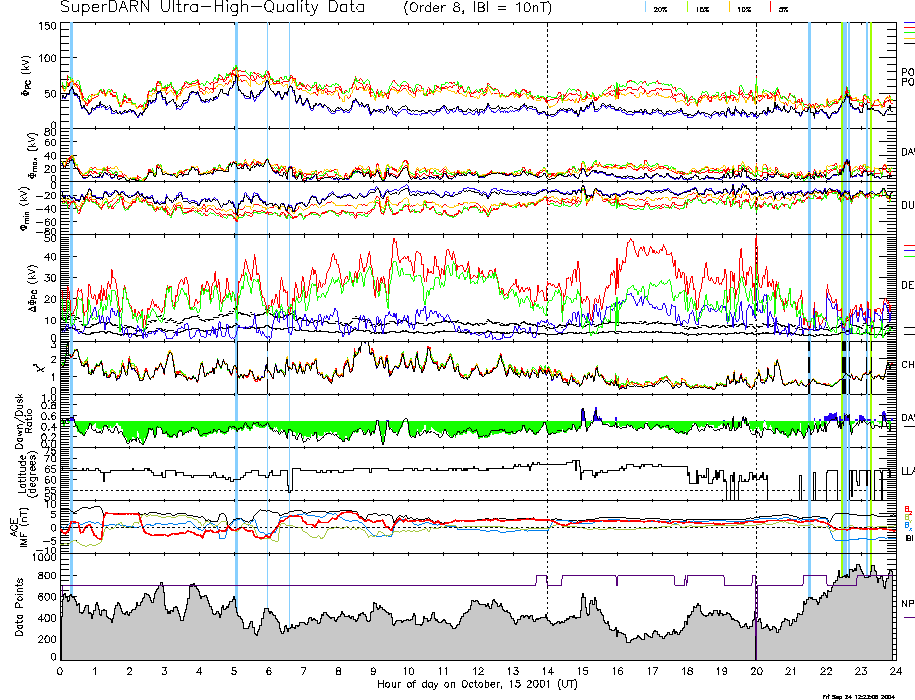This screenshot has width=915, height=700.
Task: Click the yellow-green vertical line after hour 23
Action: pos(871,300)
